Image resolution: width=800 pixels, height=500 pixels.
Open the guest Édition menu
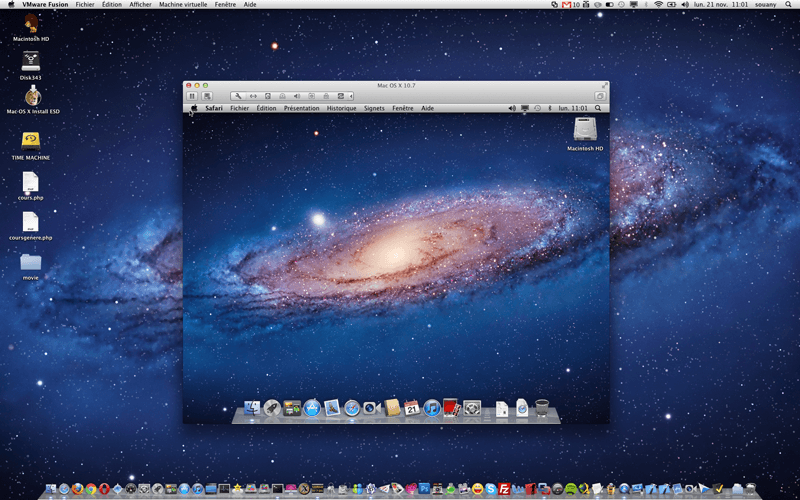(266, 108)
